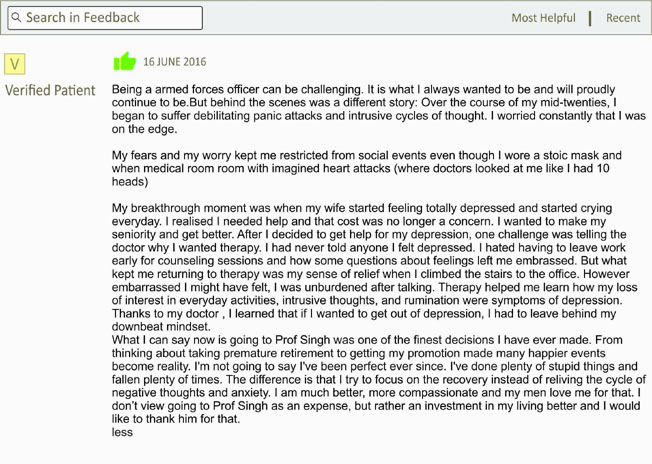The height and width of the screenshot is (464, 652).
Task: Click the Verified Patient label
Action: coord(50,90)
